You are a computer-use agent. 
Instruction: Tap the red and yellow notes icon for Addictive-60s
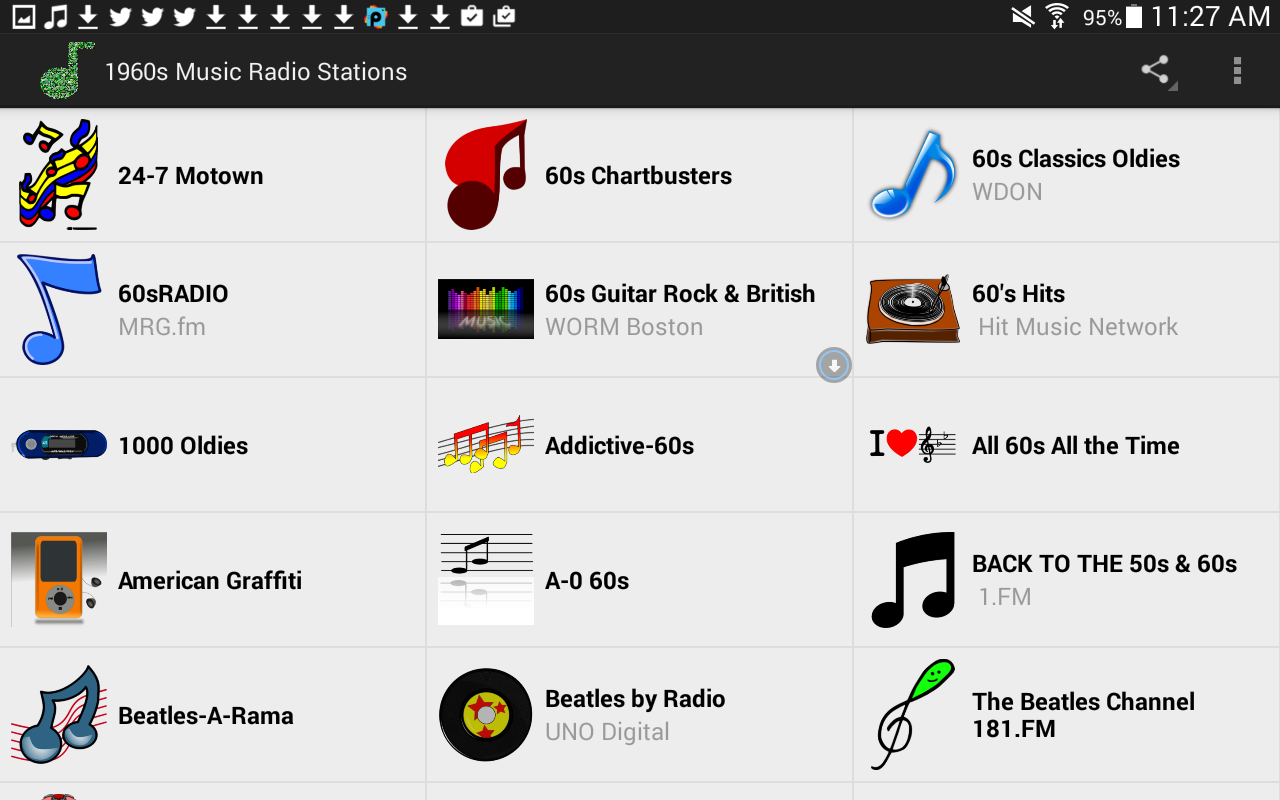click(x=486, y=445)
